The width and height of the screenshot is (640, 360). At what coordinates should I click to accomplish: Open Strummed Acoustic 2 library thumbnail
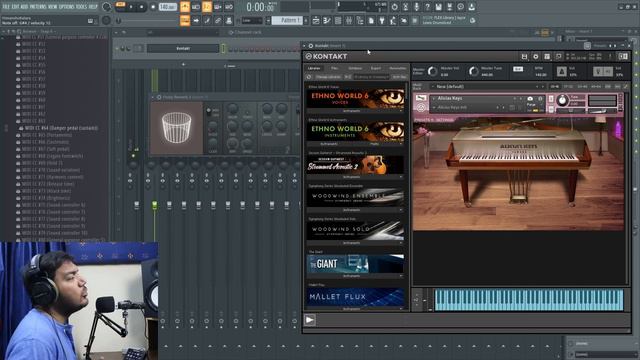tap(355, 165)
